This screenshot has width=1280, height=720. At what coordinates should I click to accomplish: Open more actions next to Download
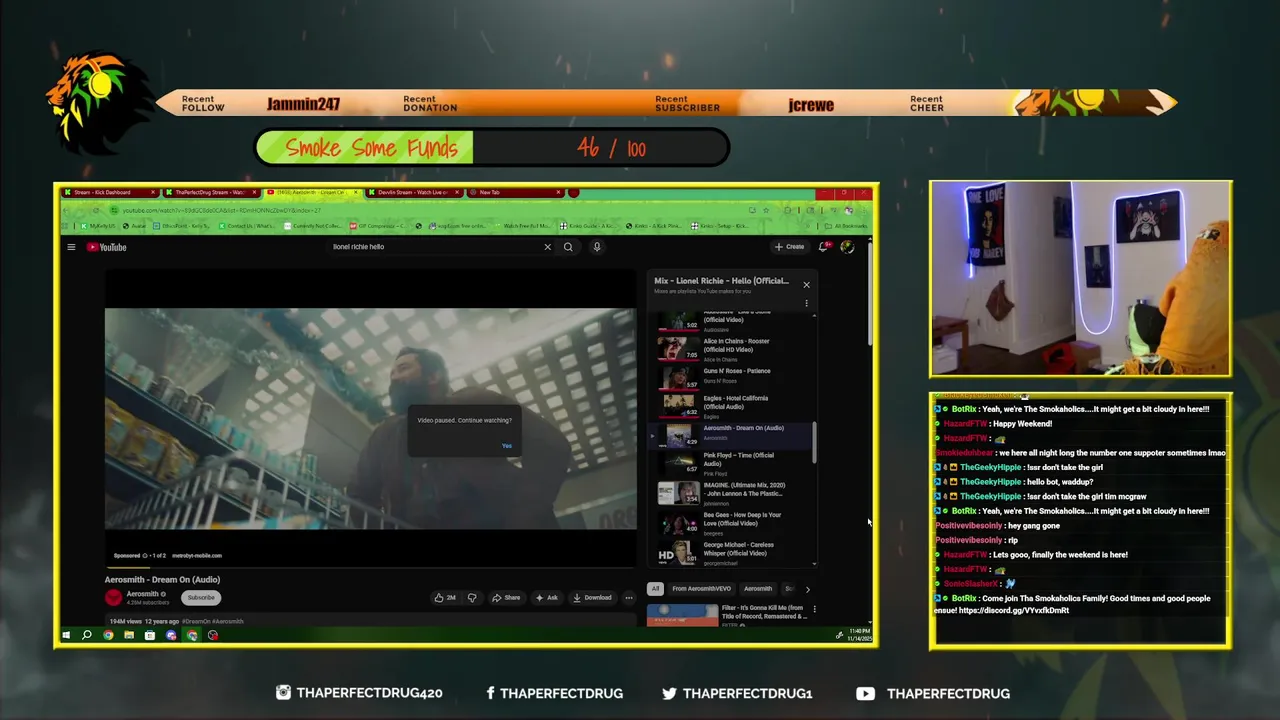click(628, 598)
